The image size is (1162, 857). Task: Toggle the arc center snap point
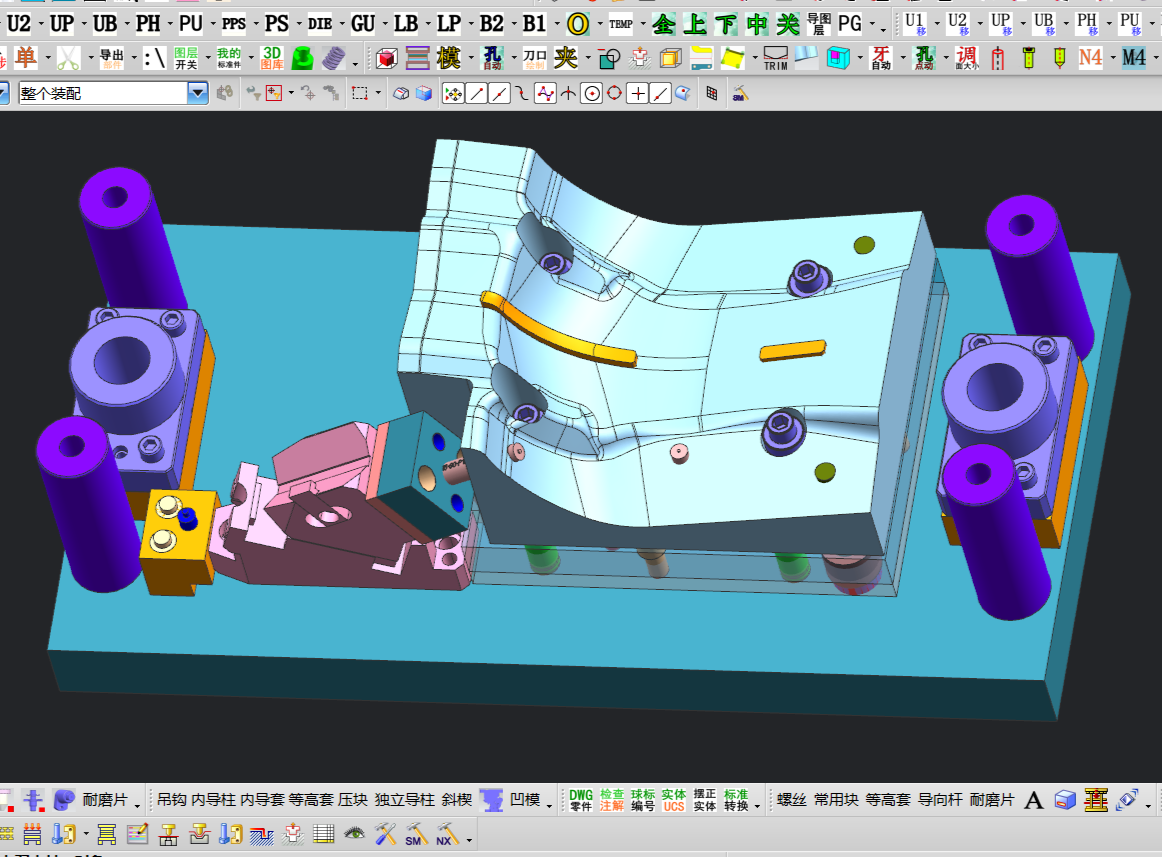591,93
